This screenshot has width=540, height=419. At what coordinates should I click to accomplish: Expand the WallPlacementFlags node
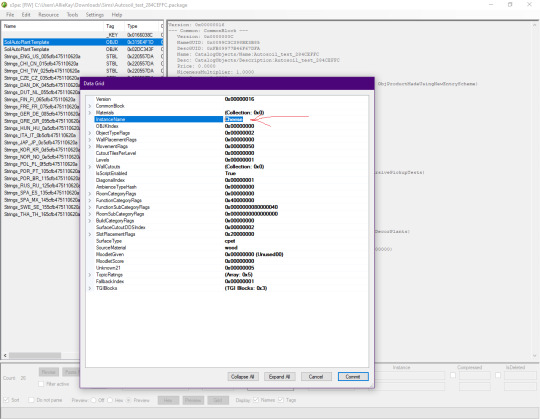[x=90, y=140]
